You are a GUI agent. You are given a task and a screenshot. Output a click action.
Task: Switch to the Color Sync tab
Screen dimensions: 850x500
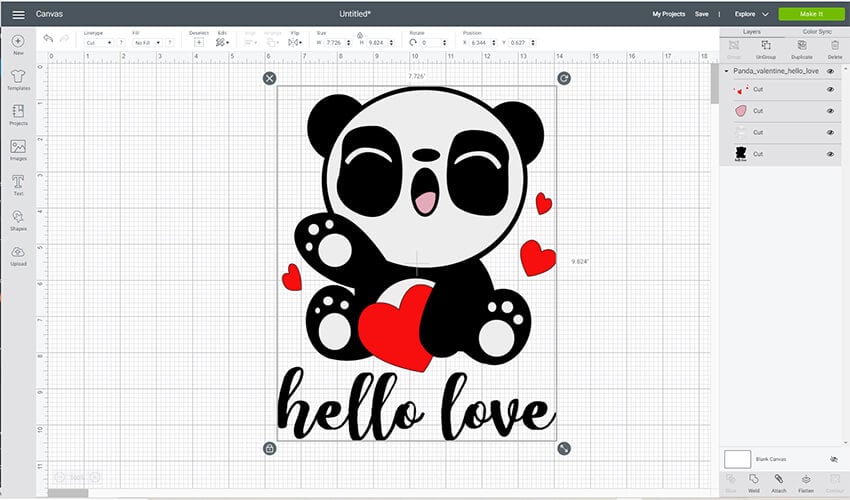817,32
